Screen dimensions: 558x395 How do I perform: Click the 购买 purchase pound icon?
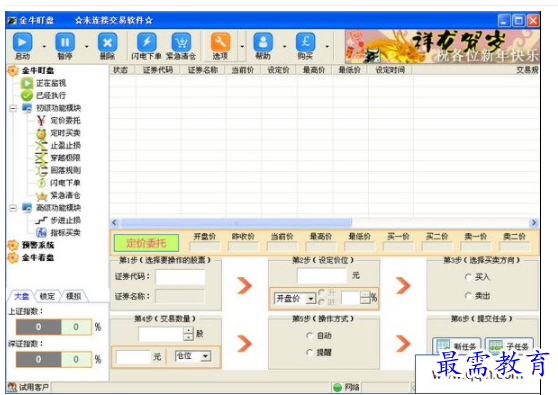tap(305, 42)
